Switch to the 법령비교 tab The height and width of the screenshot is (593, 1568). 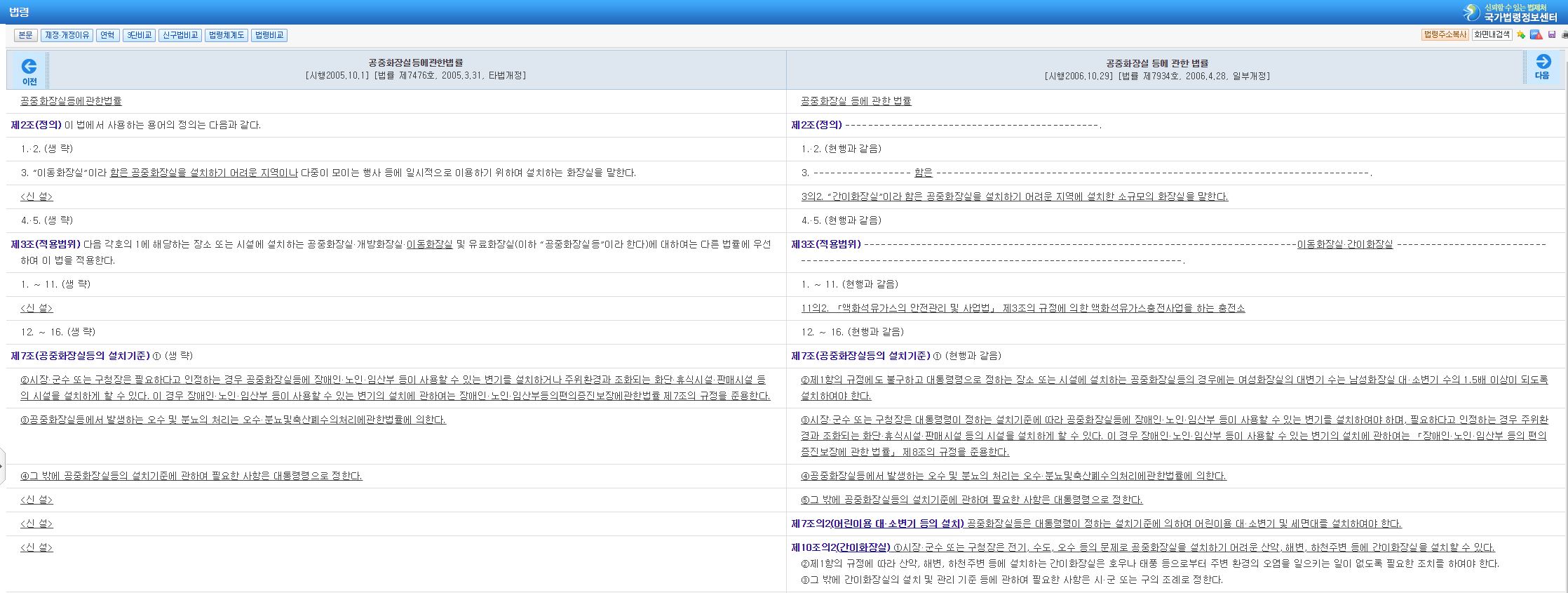(x=269, y=35)
